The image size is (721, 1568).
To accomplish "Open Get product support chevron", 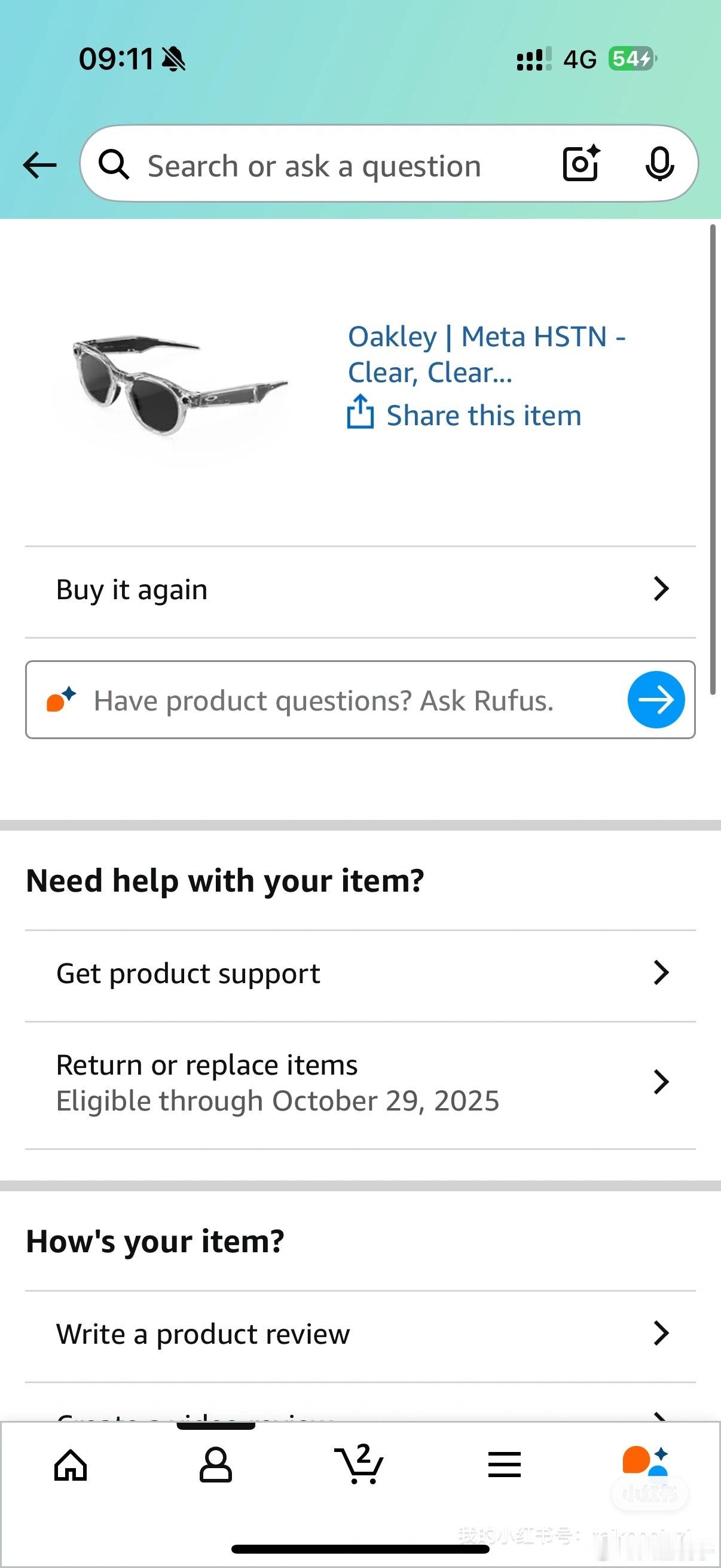I will [661, 973].
